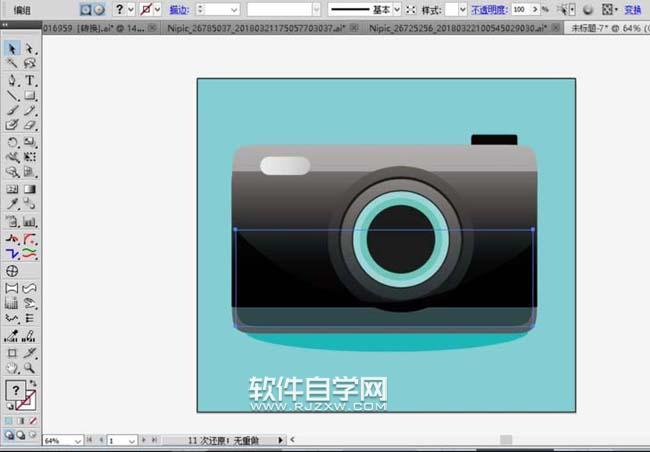Open the artboard number dropdown
Image resolution: width=650 pixels, height=452 pixels.
pyautogui.click(x=132, y=440)
